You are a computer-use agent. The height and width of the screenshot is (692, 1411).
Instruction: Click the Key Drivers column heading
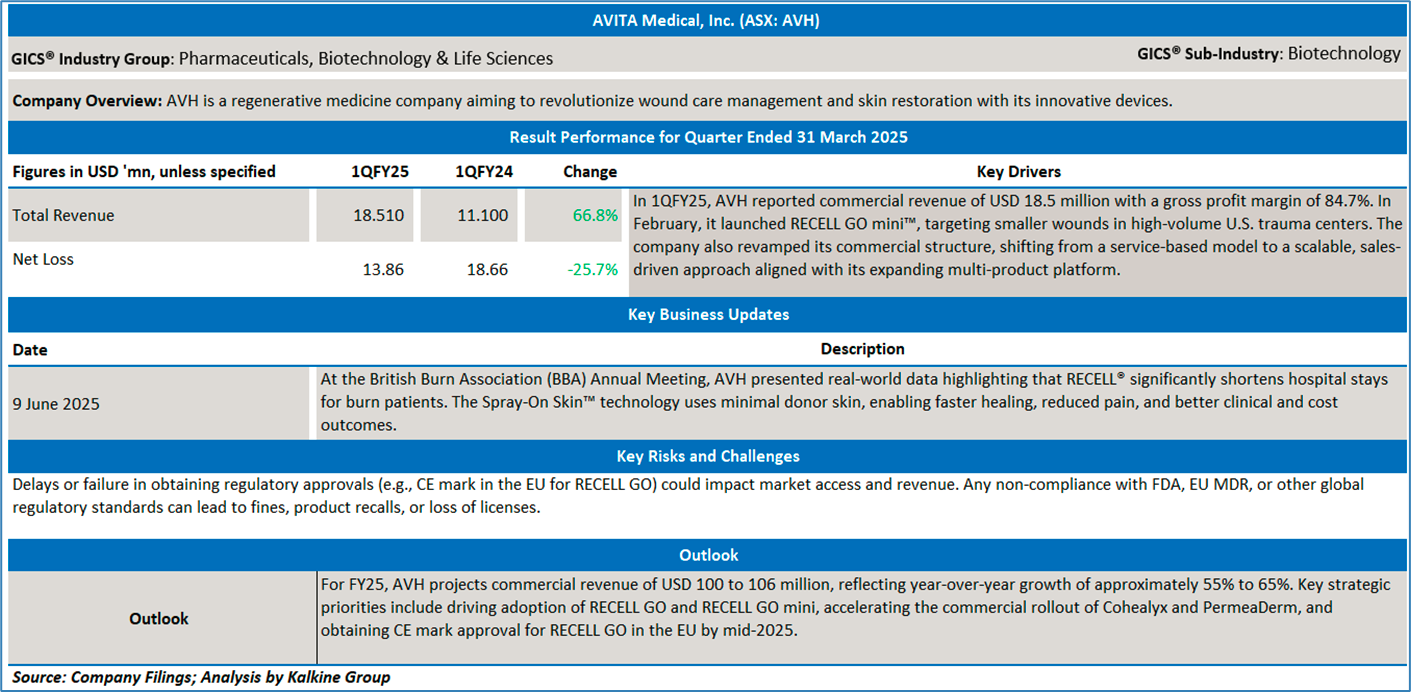[1018, 172]
